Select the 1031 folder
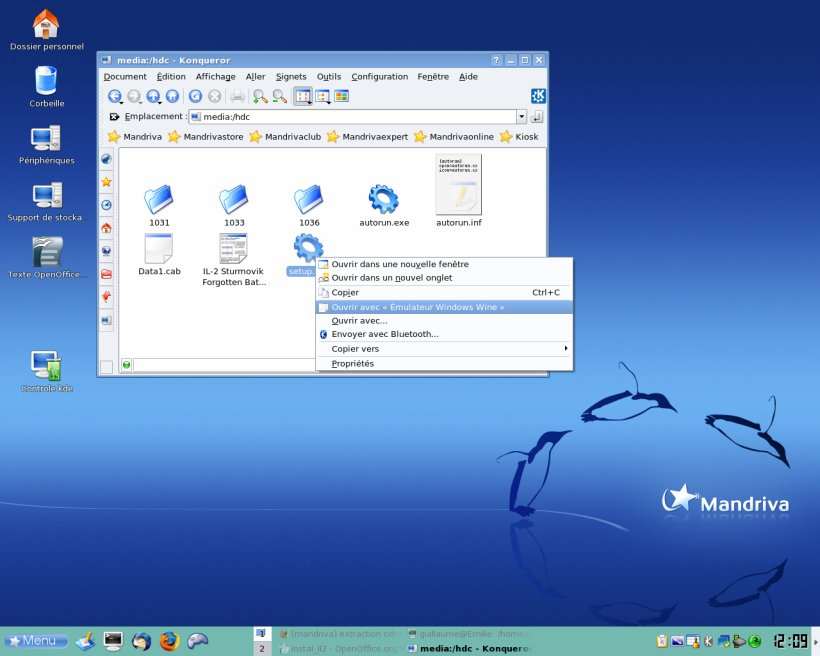Image resolution: width=820 pixels, height=656 pixels. [159, 206]
